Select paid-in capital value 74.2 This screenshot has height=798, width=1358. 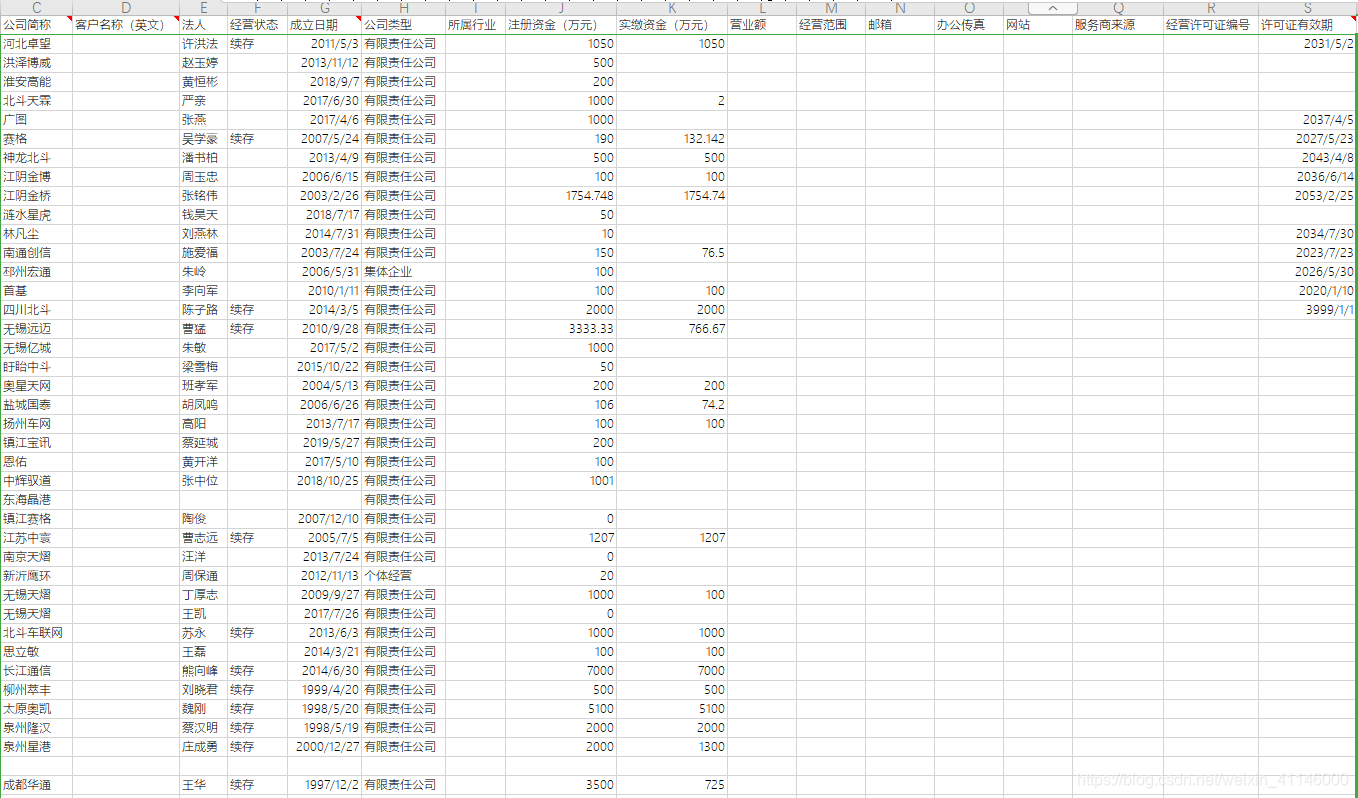click(672, 404)
